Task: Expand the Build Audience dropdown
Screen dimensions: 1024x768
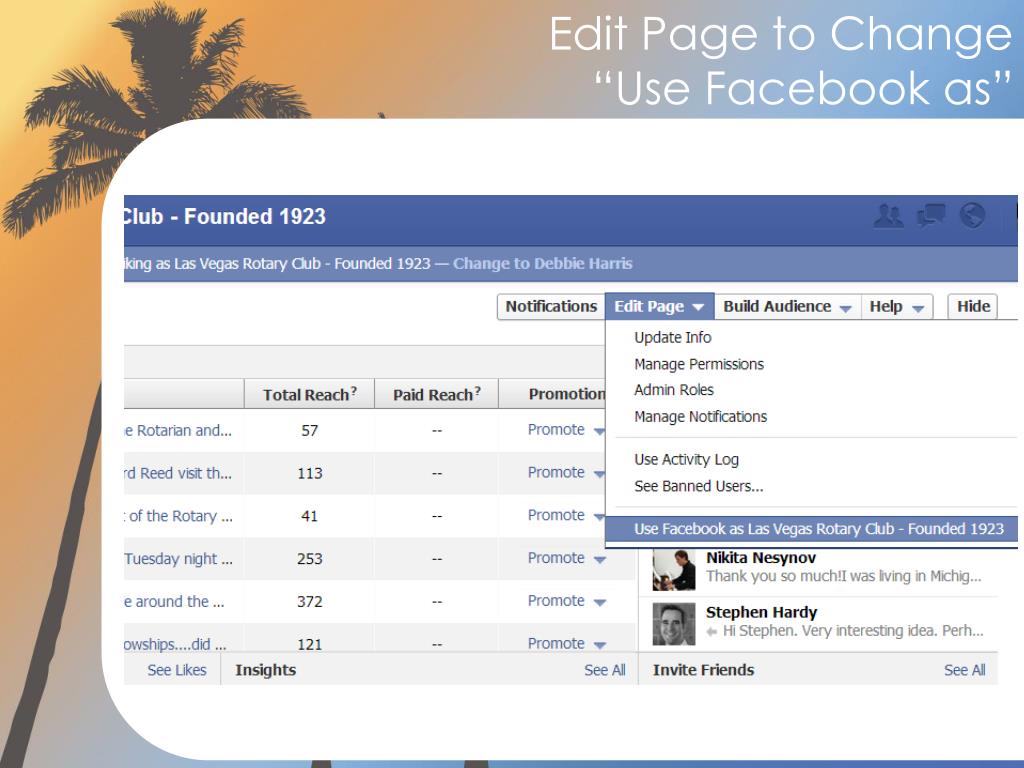Action: click(x=787, y=306)
